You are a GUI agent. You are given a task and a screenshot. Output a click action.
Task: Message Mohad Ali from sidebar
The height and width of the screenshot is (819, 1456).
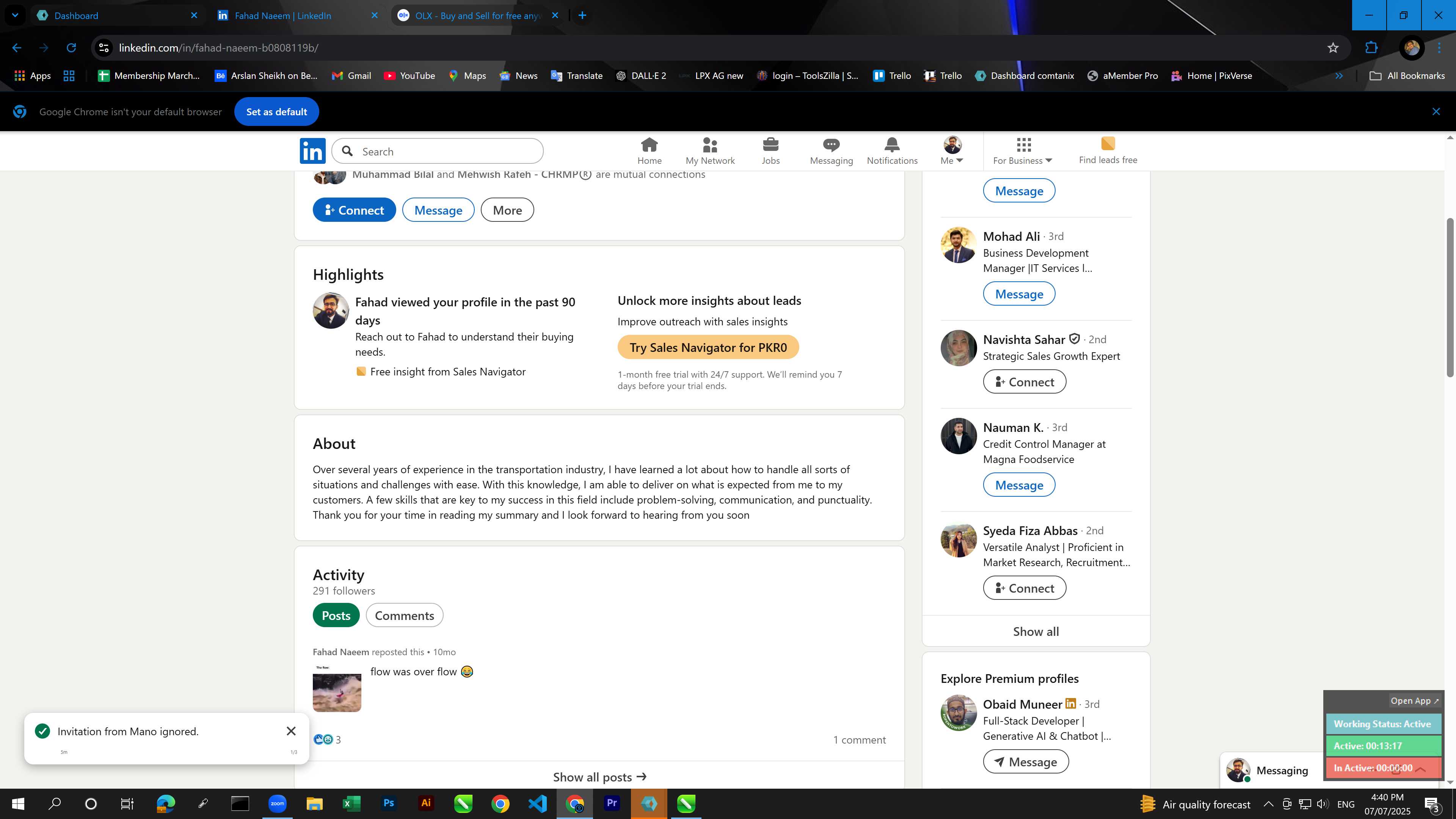[x=1018, y=294]
